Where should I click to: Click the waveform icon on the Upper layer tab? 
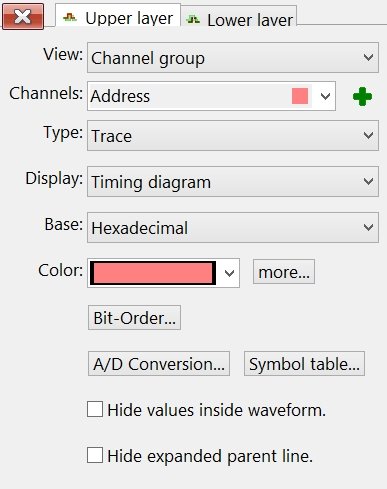(70, 17)
